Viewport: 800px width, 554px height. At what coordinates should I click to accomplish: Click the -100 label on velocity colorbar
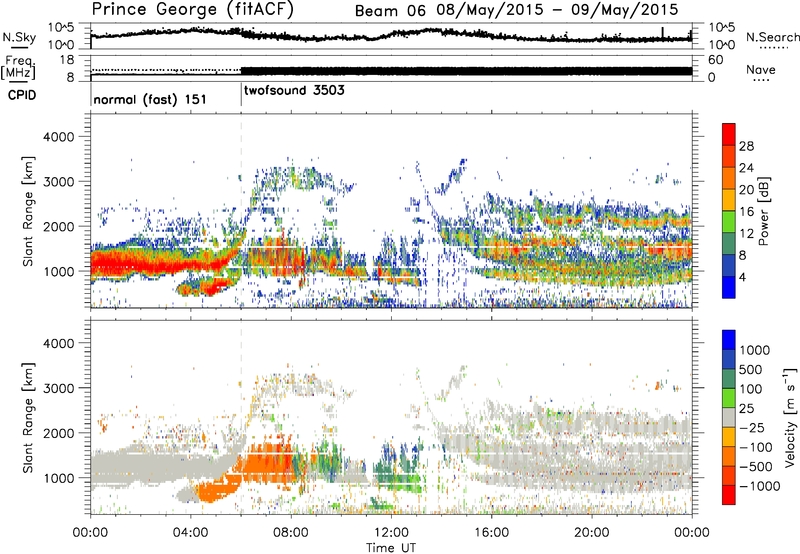click(756, 447)
